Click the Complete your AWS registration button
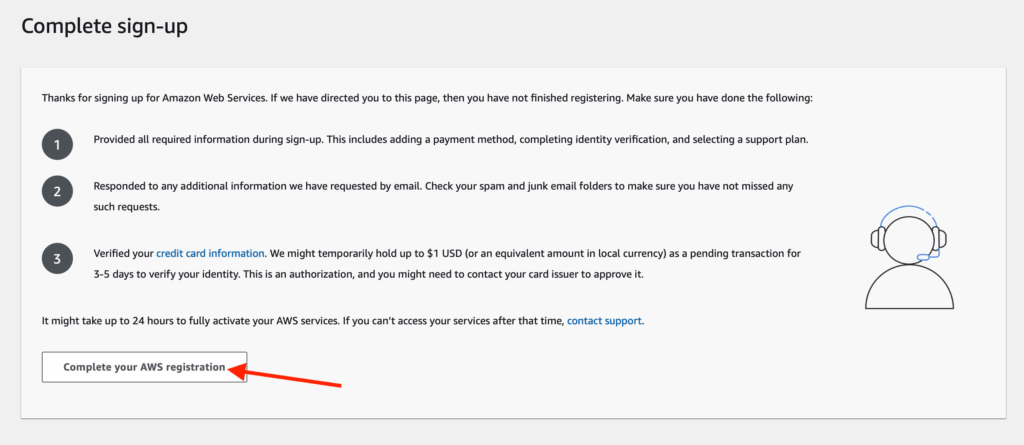Image resolution: width=1024 pixels, height=445 pixels. [144, 367]
